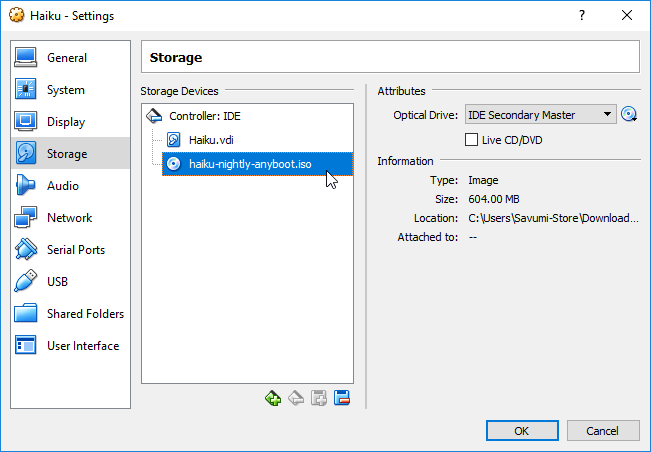Click the IDE controller icon
This screenshot has width=651, height=452.
click(155, 116)
